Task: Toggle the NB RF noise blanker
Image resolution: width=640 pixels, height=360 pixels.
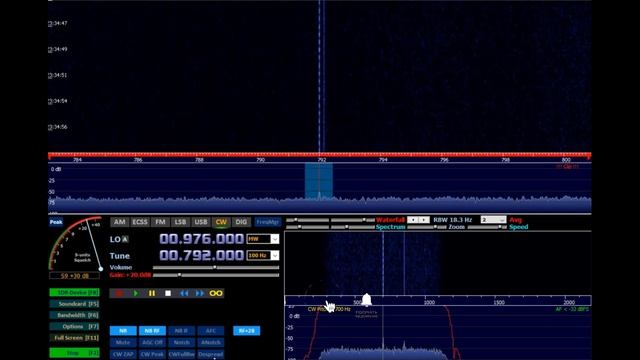Action: [x=152, y=331]
